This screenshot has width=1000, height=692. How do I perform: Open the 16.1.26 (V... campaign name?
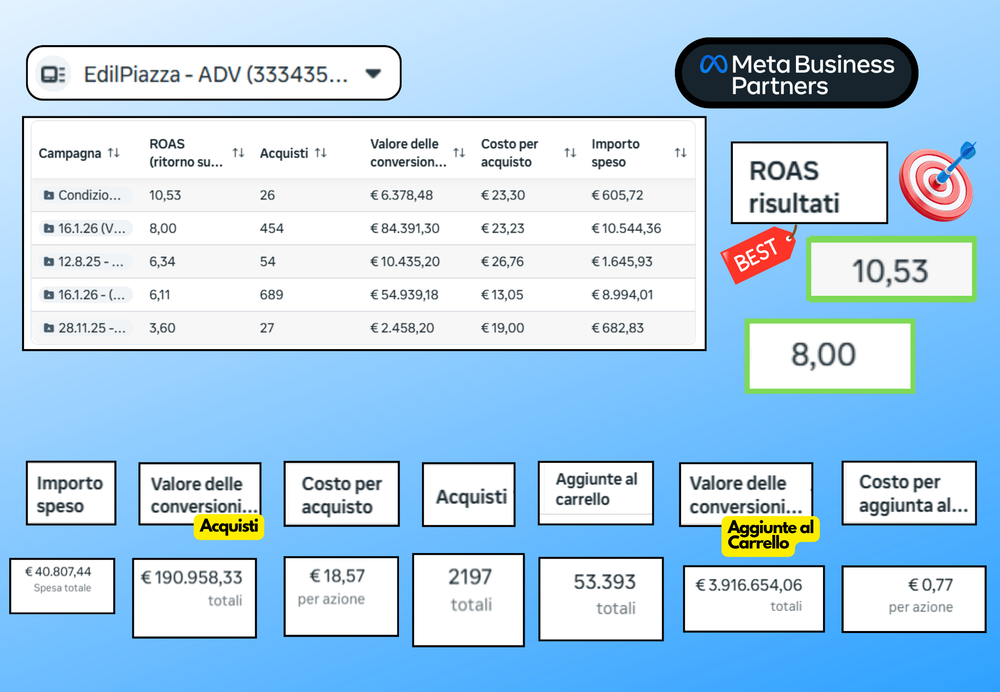tap(92, 228)
